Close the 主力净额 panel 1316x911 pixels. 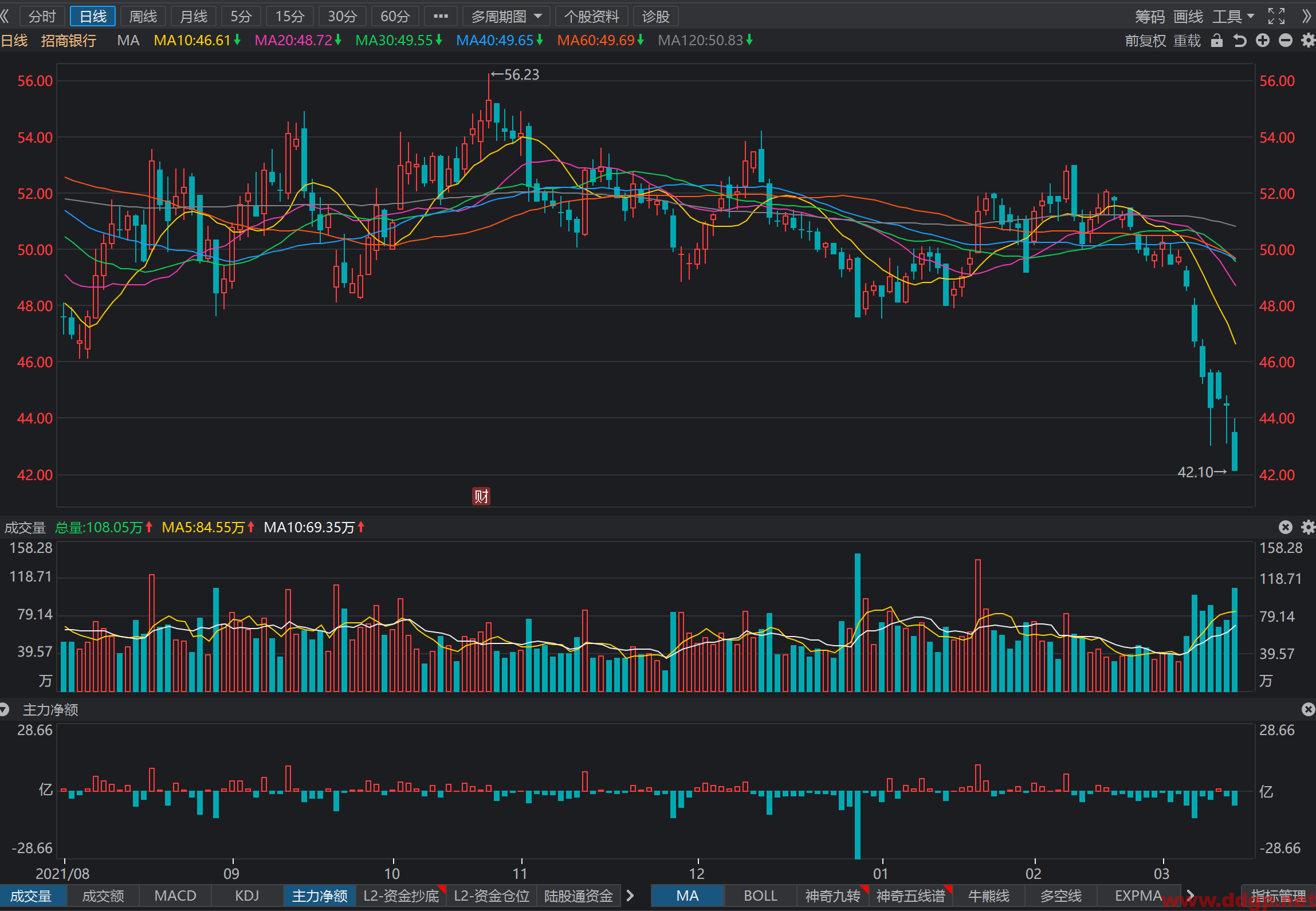click(x=1308, y=709)
